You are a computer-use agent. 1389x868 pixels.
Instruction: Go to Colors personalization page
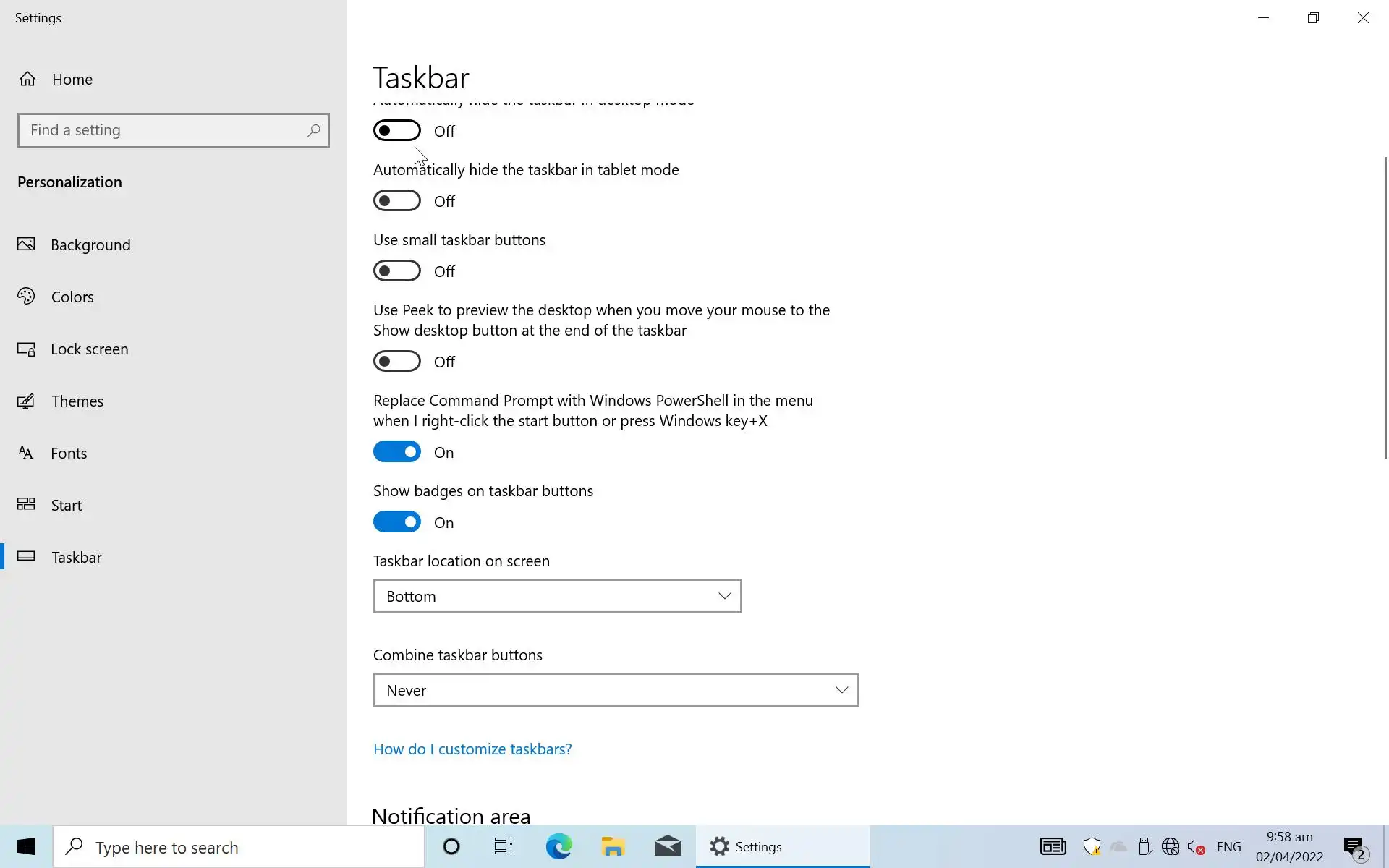coord(72,297)
